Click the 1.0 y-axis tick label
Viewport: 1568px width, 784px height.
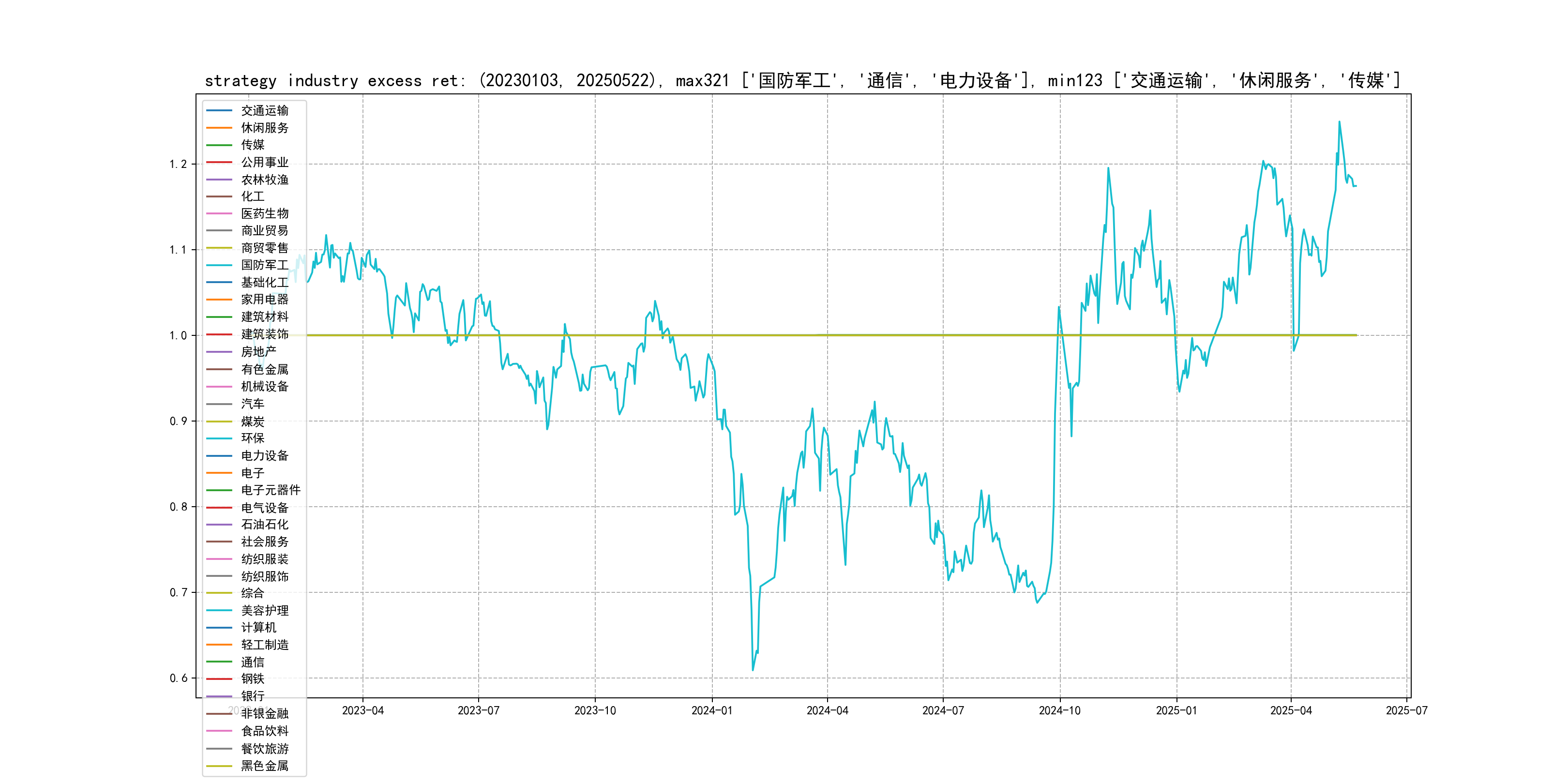[x=178, y=335]
